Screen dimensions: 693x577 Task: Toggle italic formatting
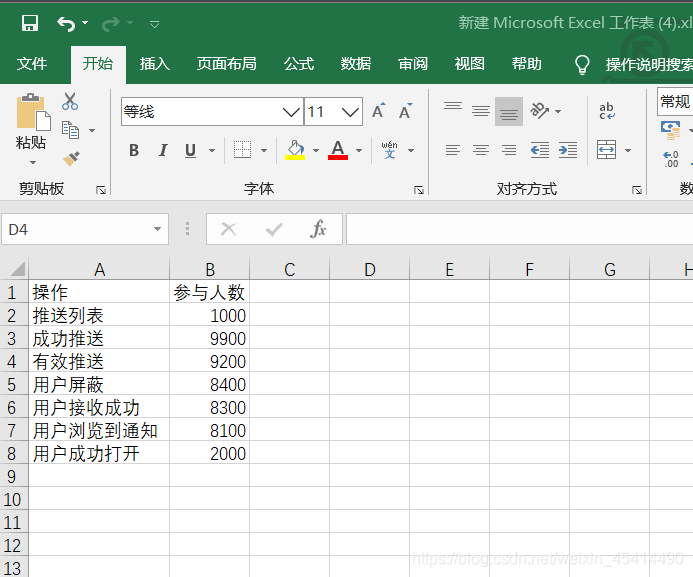click(163, 151)
